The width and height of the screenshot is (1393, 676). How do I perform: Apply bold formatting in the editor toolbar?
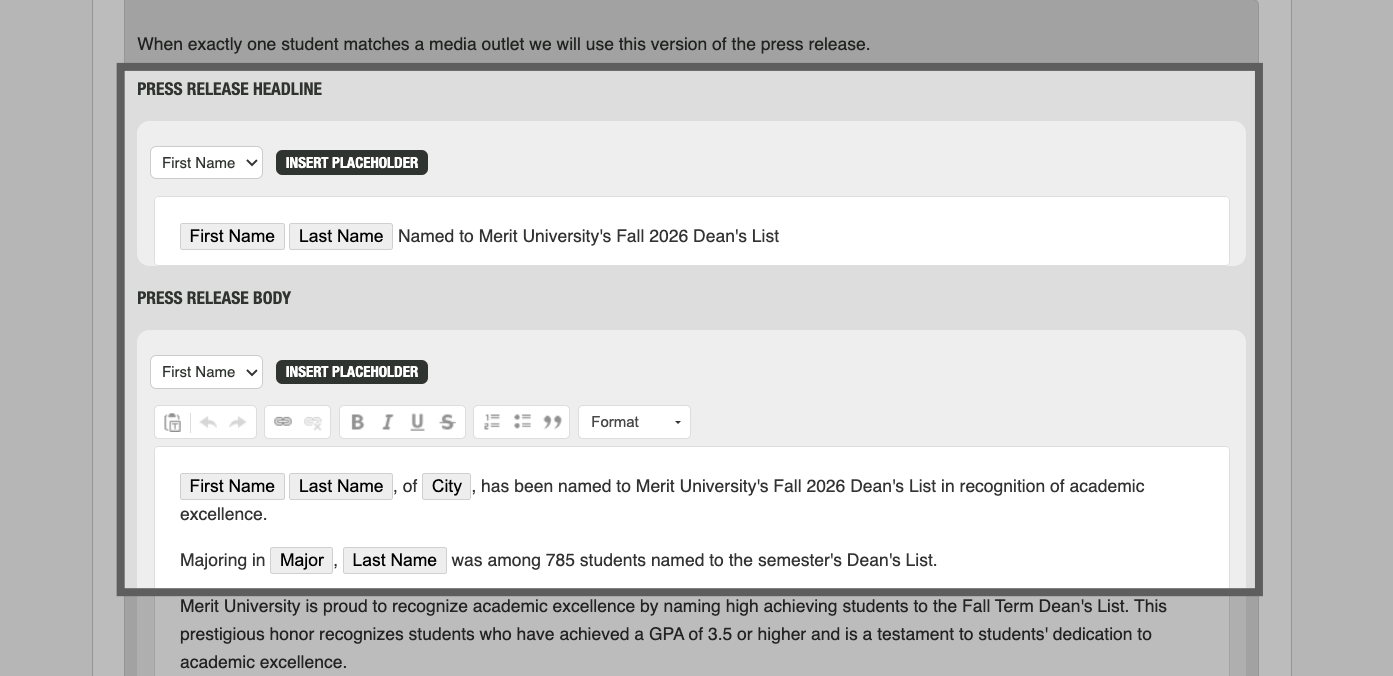pos(357,421)
